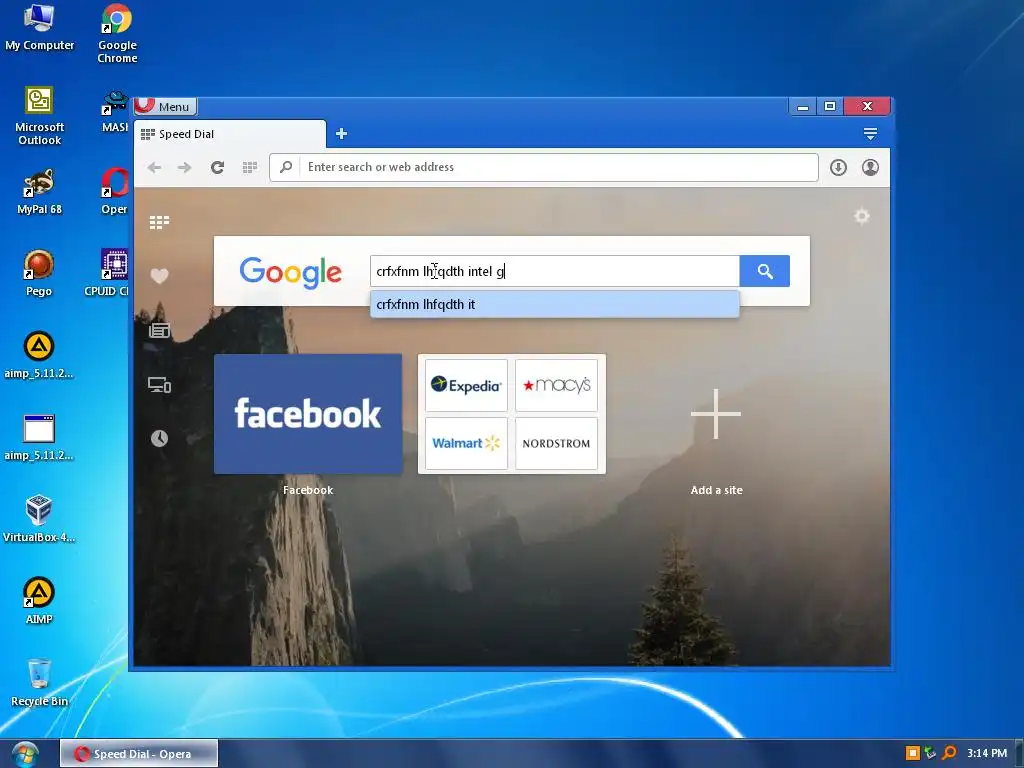Go back with the back arrow
This screenshot has width=1024, height=768.
(154, 167)
